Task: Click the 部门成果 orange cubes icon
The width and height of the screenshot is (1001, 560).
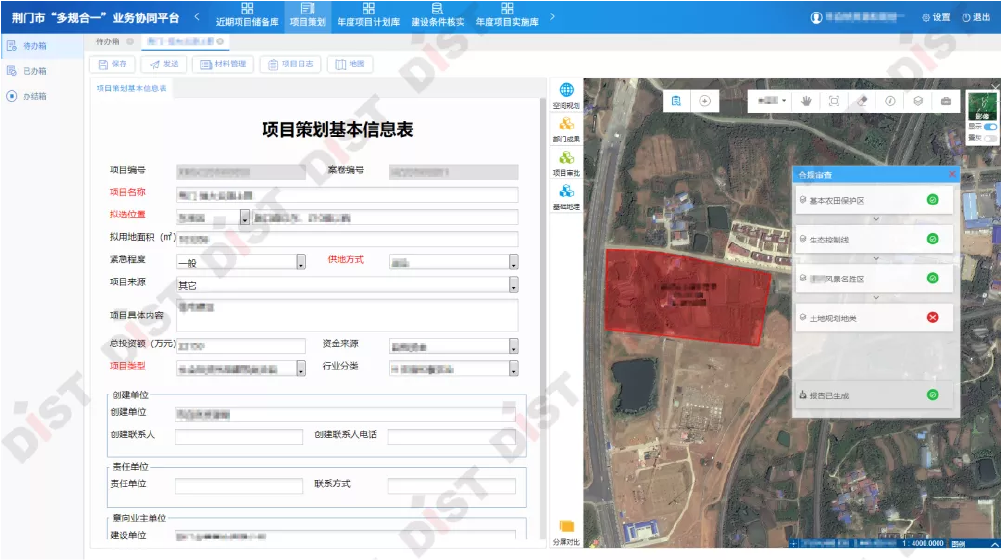Action: tap(567, 128)
